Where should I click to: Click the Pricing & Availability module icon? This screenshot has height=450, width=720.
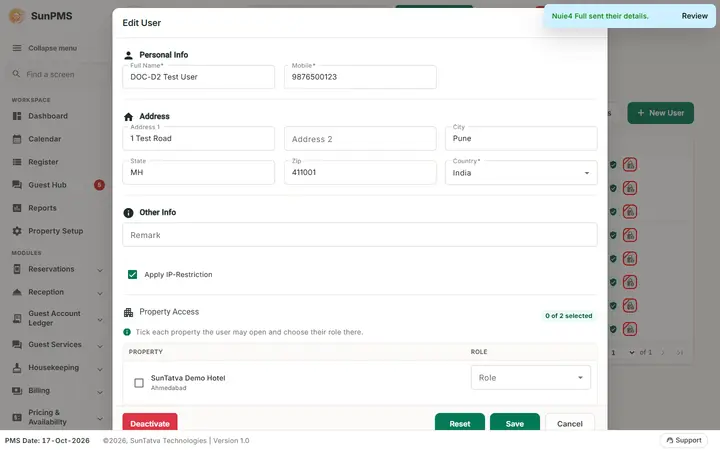pos(17,417)
